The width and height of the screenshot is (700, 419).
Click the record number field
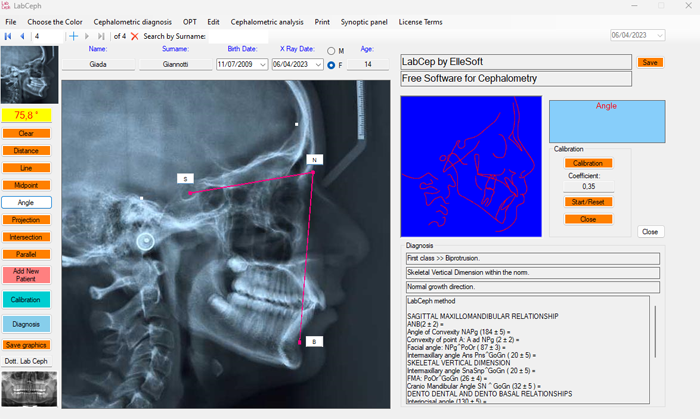pos(48,37)
